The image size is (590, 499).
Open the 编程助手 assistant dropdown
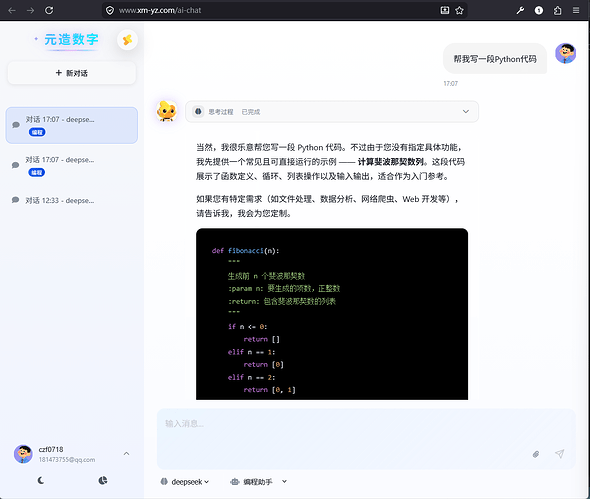[x=259, y=482]
